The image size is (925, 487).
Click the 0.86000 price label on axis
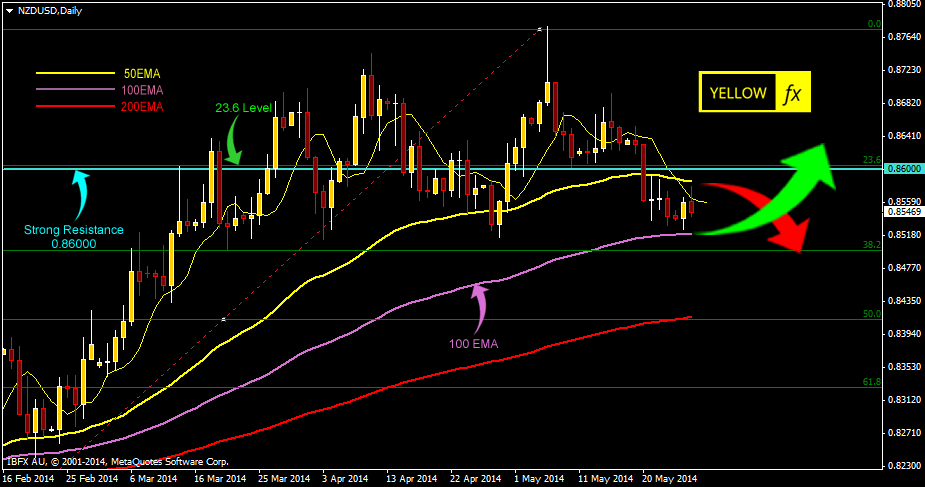pos(903,169)
